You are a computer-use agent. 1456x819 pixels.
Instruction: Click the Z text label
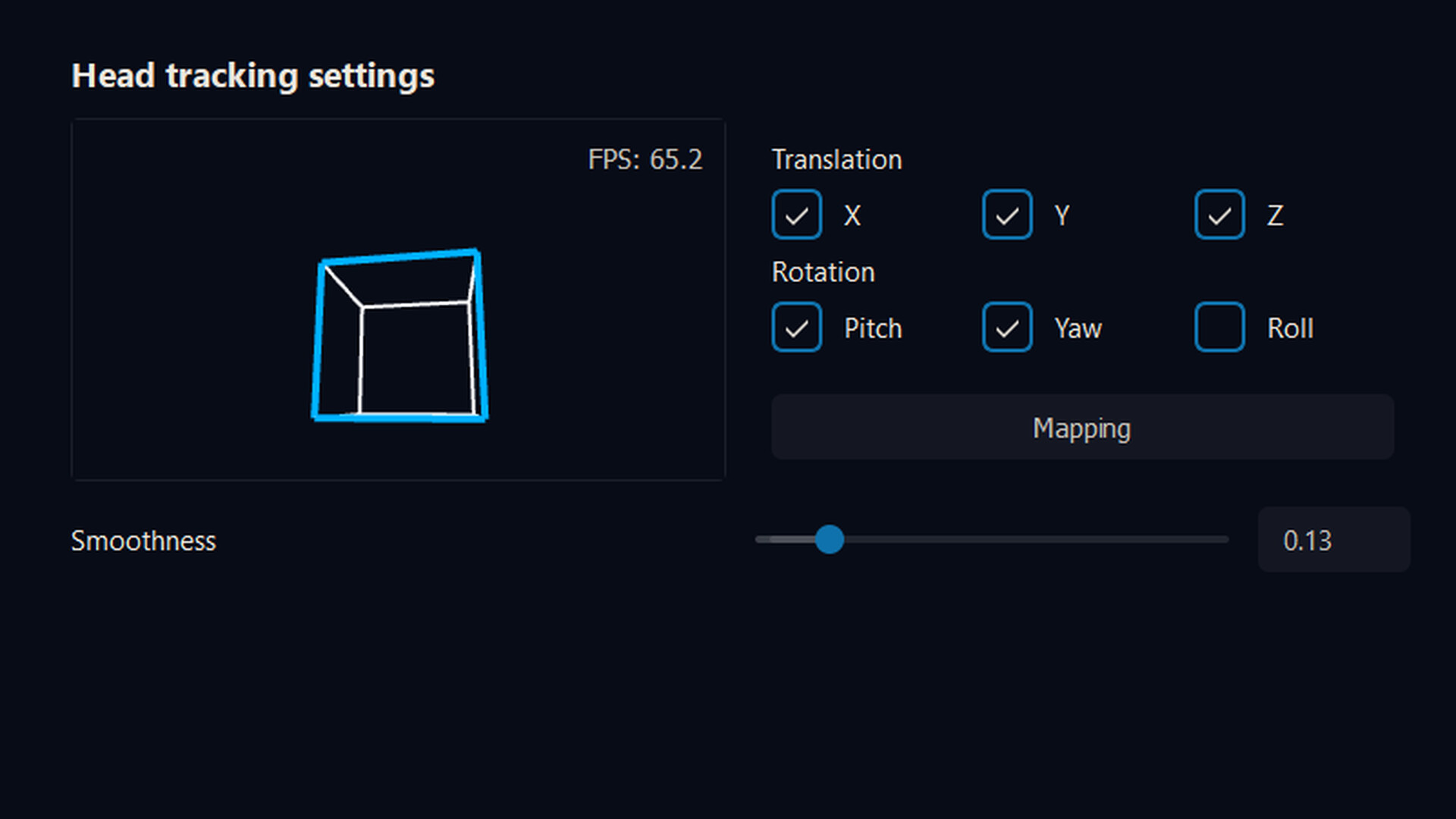[x=1275, y=215]
